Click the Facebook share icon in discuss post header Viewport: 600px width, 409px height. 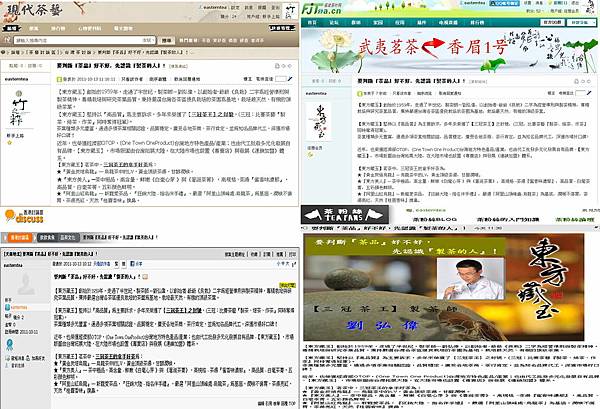[133, 264]
